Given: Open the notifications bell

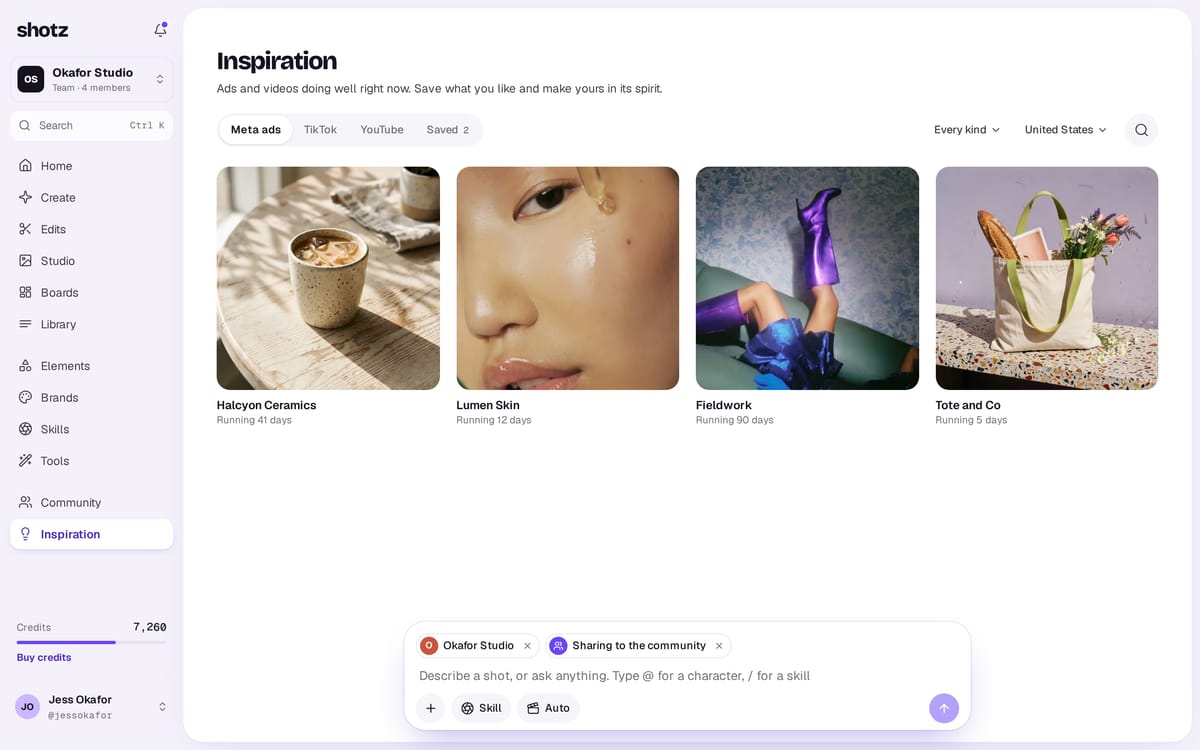Looking at the screenshot, I should pos(160,30).
